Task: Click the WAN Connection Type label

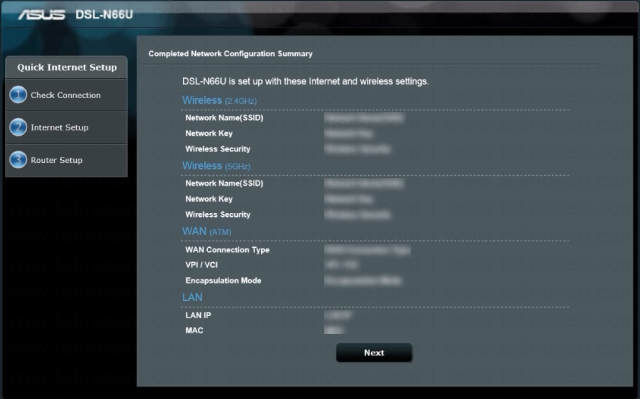Action: point(227,250)
